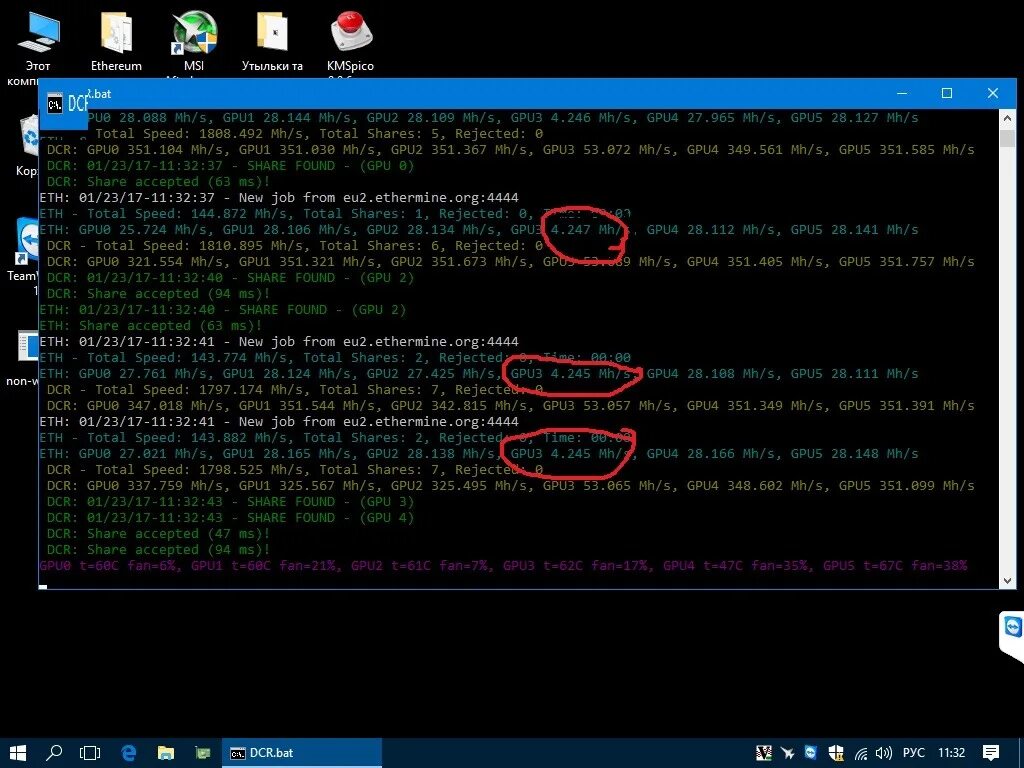
Task: Click the 'ETH: Share accepted (63 ms)!' line
Action: [x=150, y=326]
